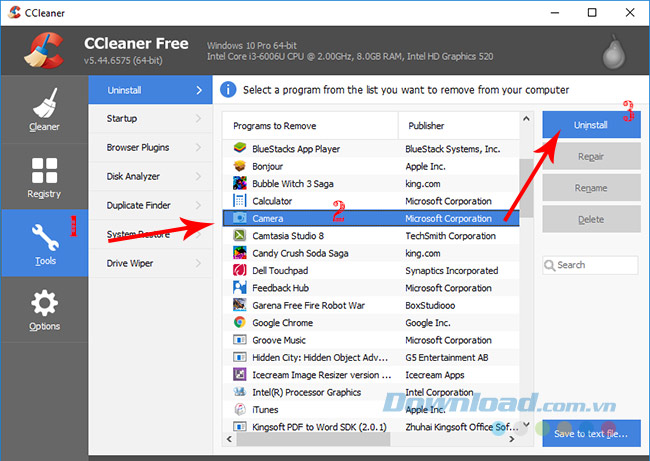Screen dimensions: 650x461
Task: Click the search magnifier icon
Action: 549,265
